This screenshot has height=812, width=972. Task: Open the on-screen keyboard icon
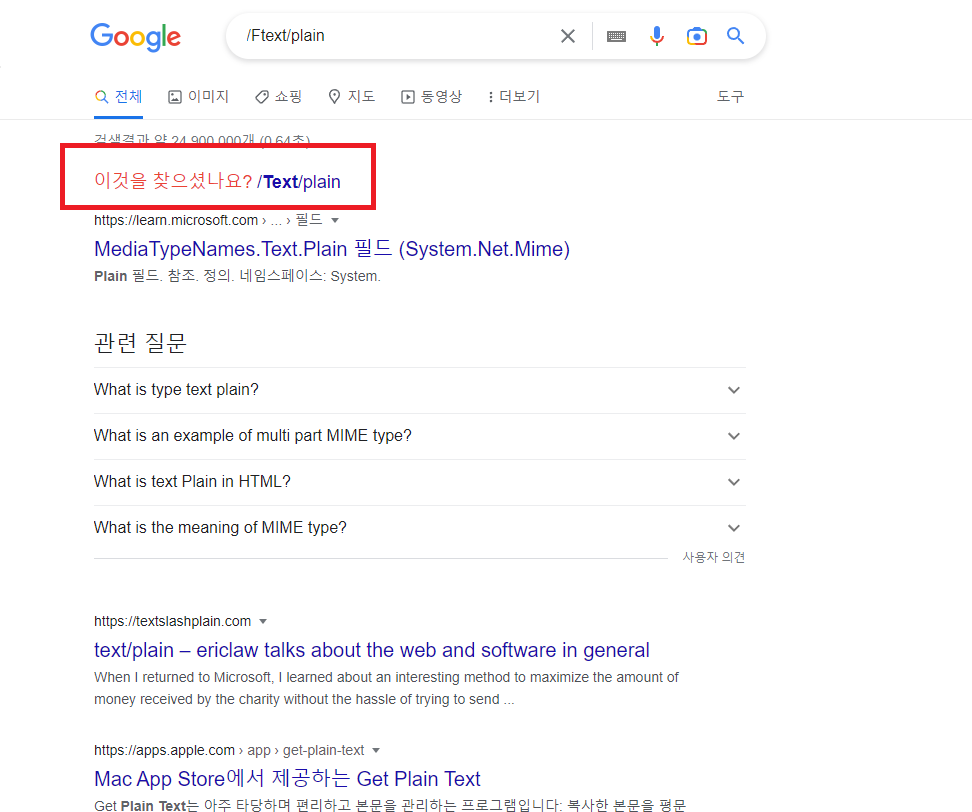(616, 36)
